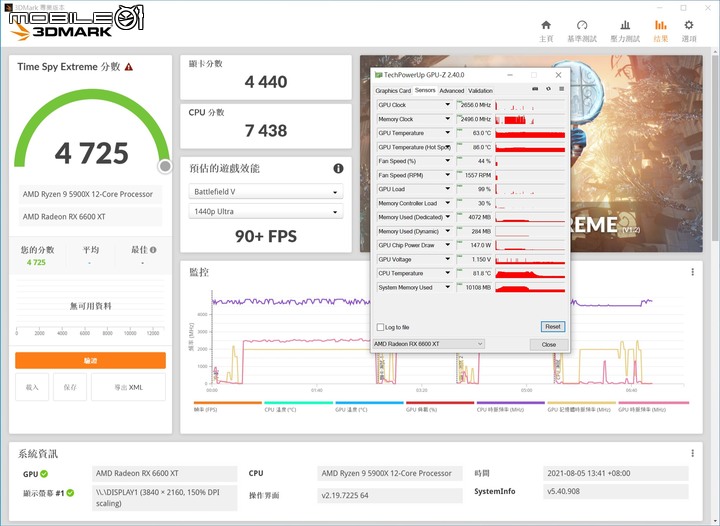The image size is (720, 526).
Task: Open the 3DMark Home (主頁) icon
Action: click(546, 25)
